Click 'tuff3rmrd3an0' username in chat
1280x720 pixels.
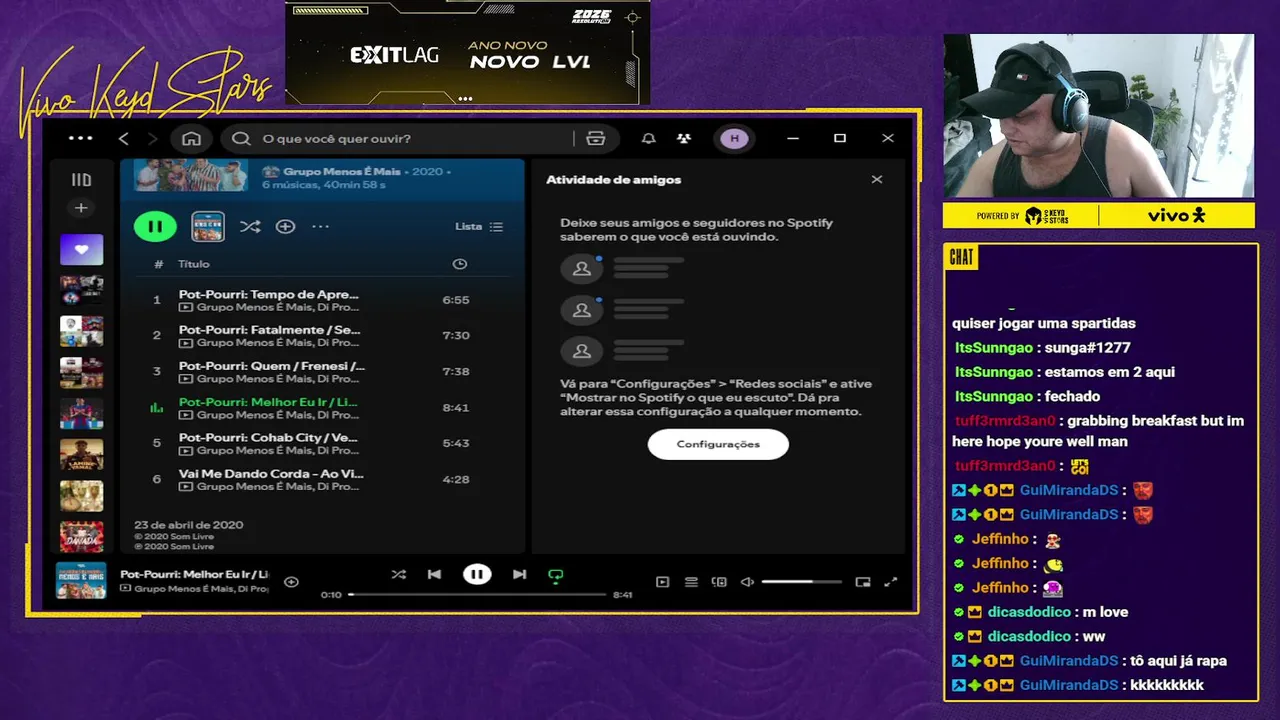(1004, 421)
